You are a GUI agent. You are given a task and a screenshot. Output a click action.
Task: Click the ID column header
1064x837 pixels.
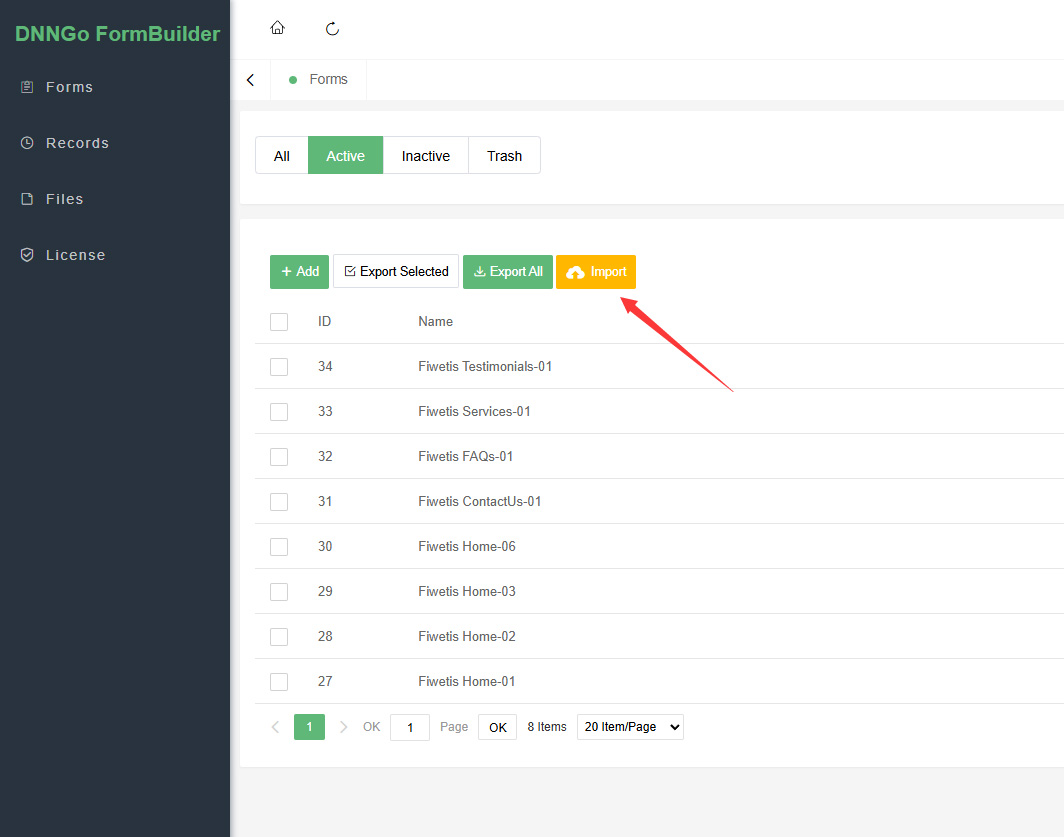click(324, 321)
